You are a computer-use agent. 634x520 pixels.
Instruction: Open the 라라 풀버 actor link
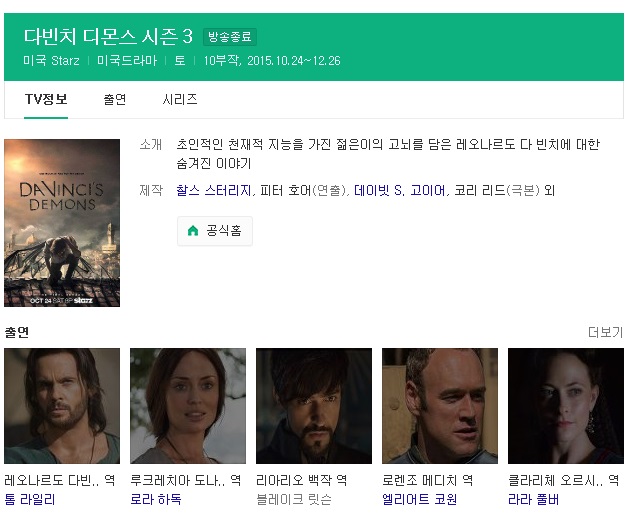pyautogui.click(x=533, y=499)
